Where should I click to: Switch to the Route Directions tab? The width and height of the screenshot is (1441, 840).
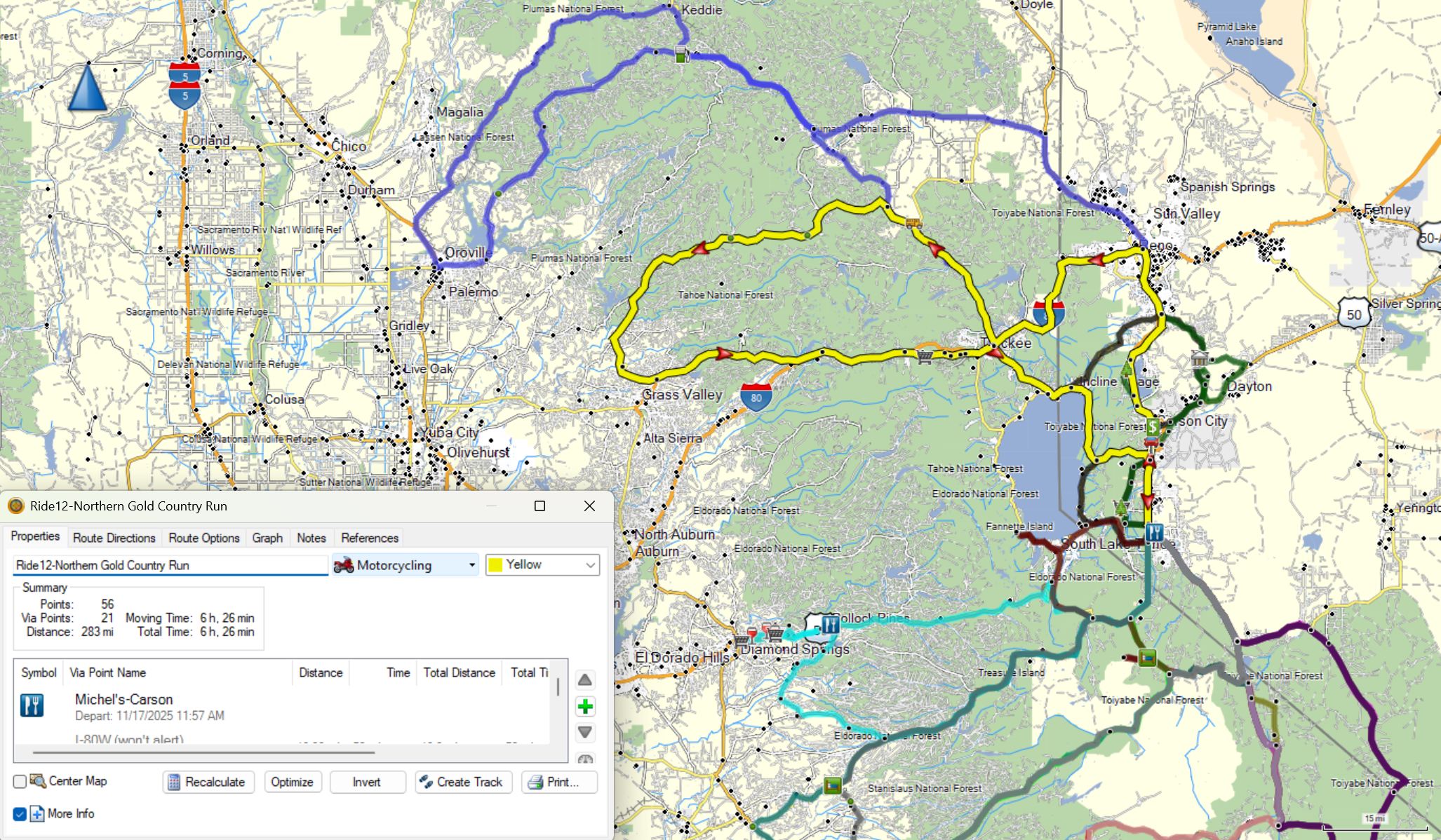(114, 538)
